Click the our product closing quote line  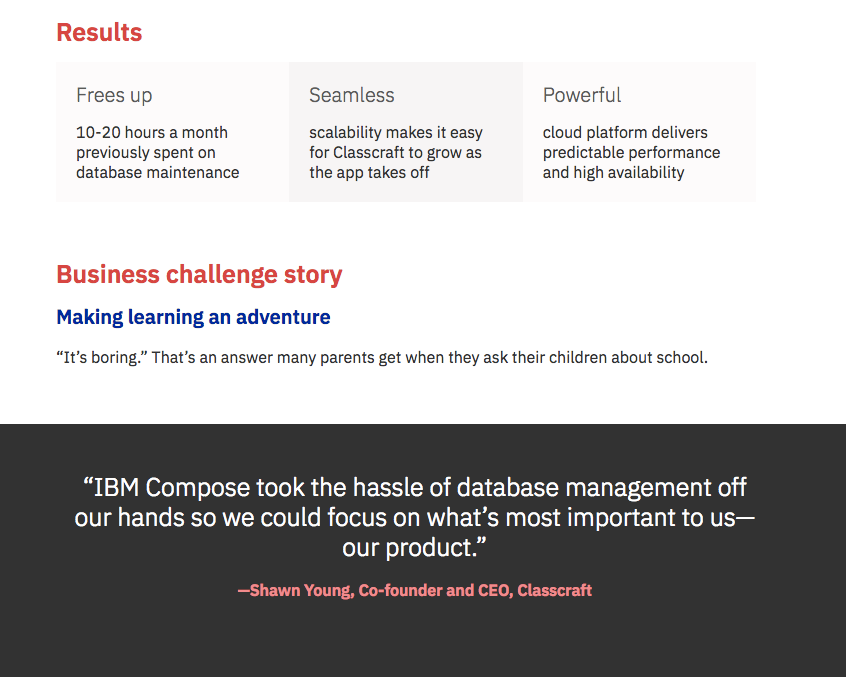pos(414,548)
